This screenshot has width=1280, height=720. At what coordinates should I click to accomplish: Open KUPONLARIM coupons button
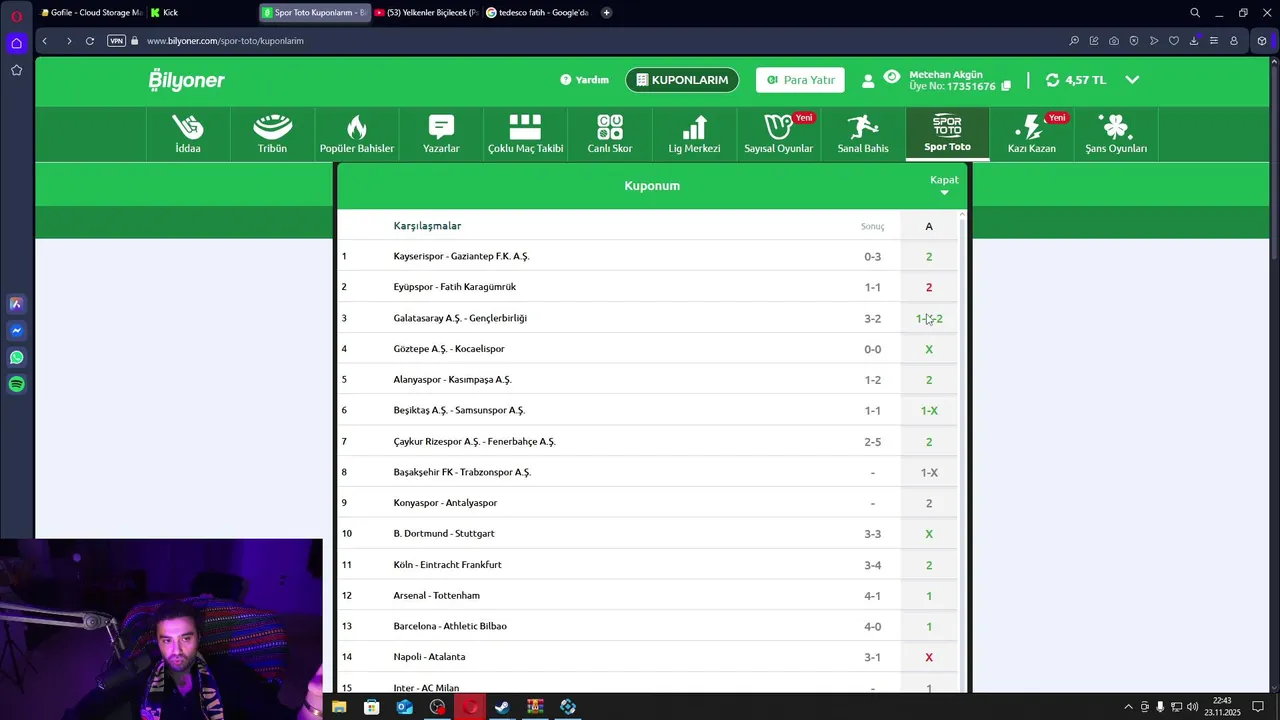682,80
